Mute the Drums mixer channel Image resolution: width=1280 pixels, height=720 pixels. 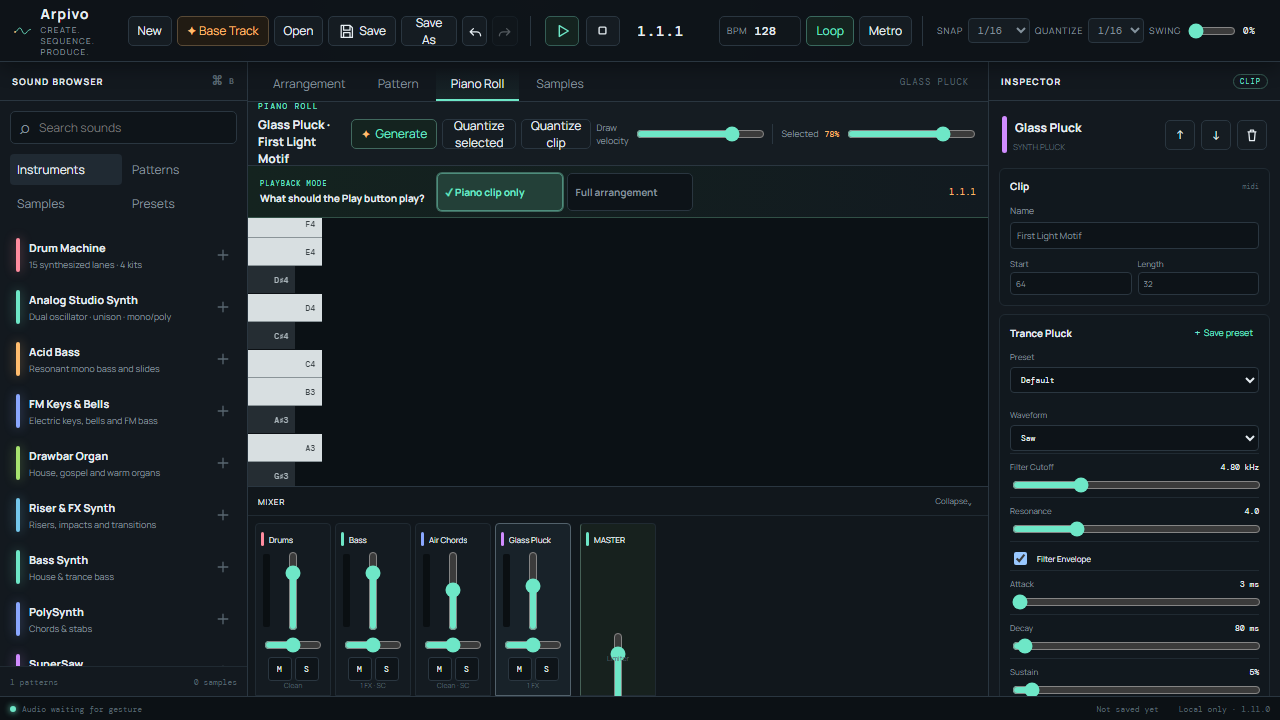coord(279,669)
